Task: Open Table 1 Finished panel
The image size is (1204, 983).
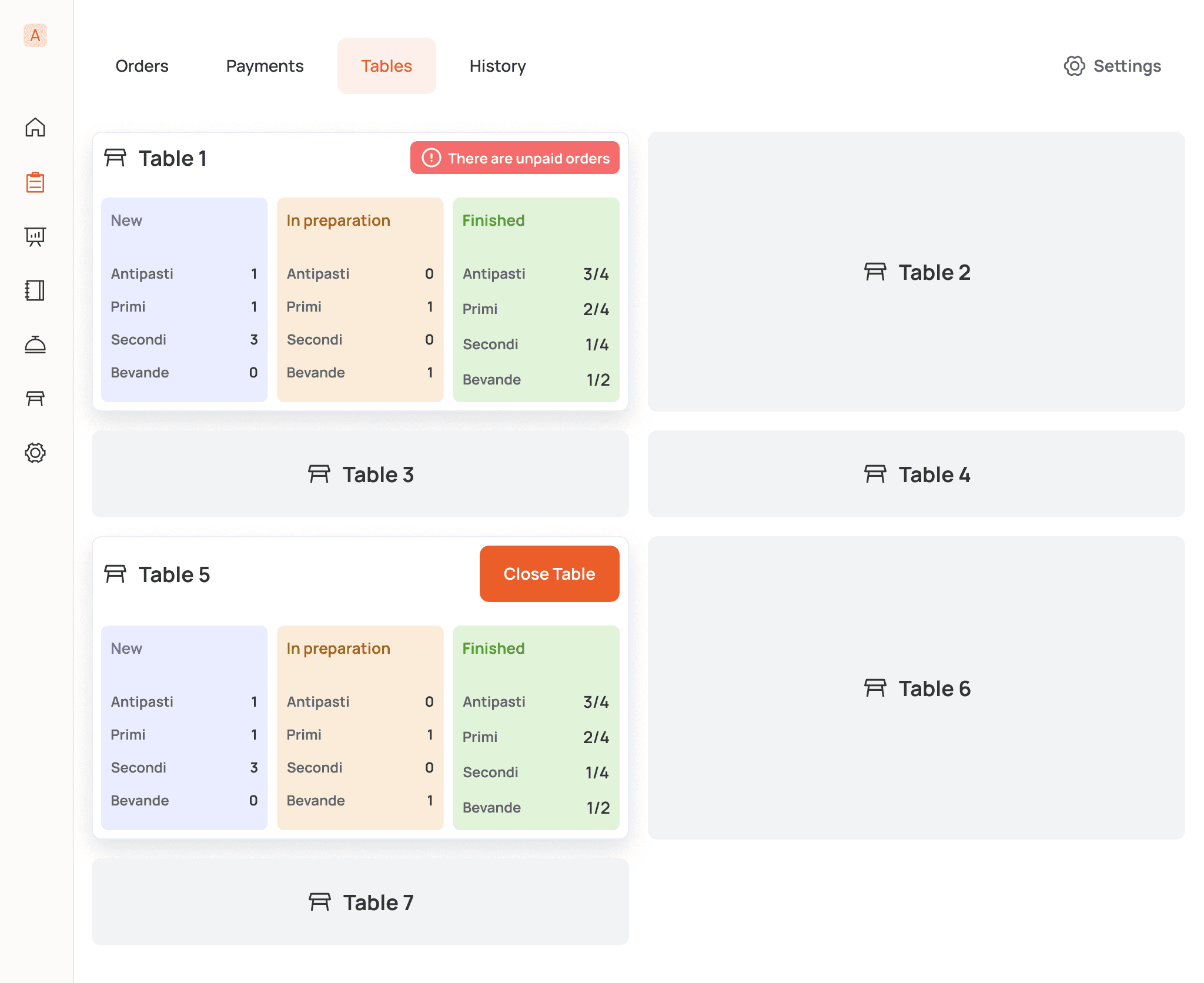Action: (x=536, y=300)
